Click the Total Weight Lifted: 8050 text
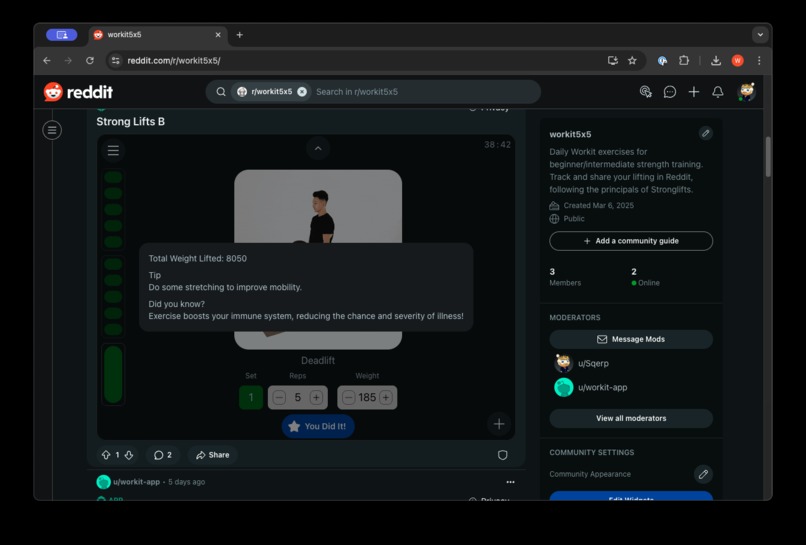This screenshot has height=545, width=806. point(197,259)
